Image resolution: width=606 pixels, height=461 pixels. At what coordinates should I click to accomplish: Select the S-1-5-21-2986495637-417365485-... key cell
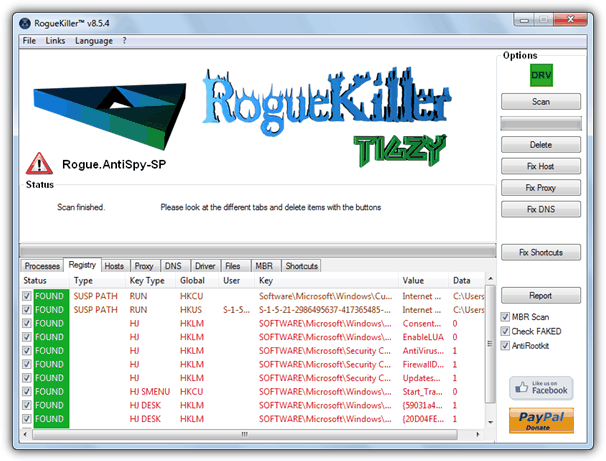(325, 310)
